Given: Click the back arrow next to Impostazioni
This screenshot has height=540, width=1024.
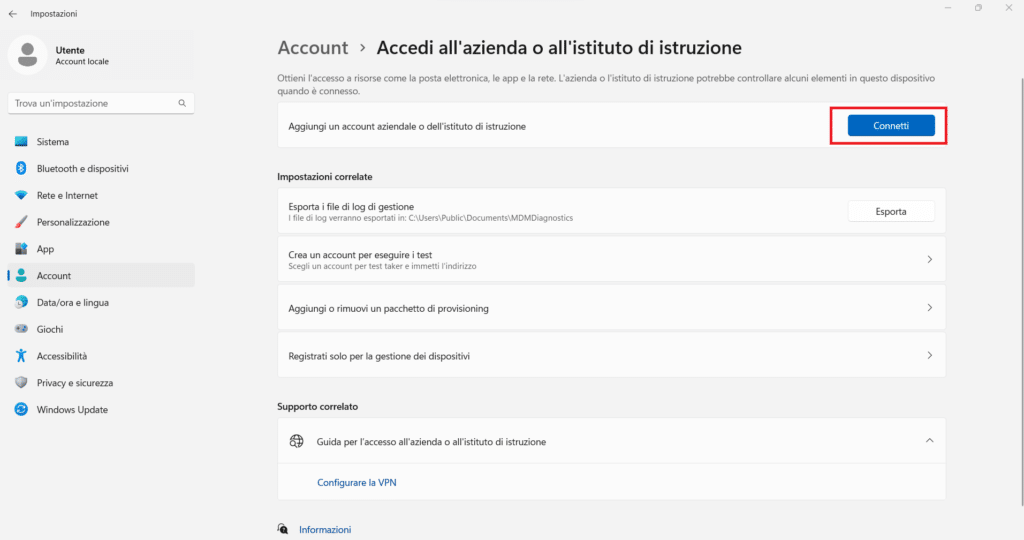Looking at the screenshot, I should point(12,14).
